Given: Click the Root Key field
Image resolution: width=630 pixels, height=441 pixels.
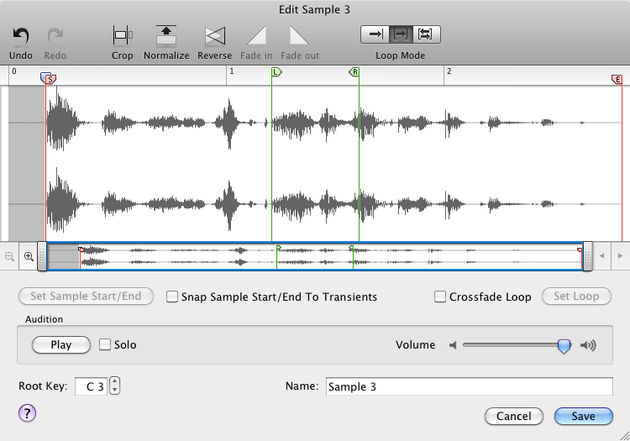Looking at the screenshot, I should pyautogui.click(x=91, y=387).
